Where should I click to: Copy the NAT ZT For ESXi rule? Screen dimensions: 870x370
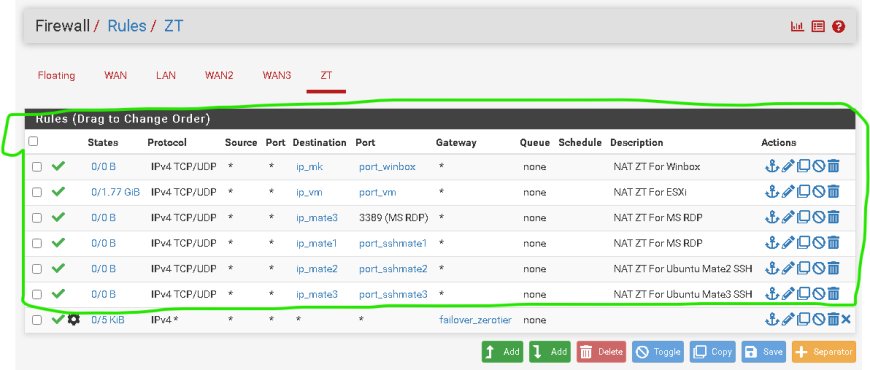[803, 192]
